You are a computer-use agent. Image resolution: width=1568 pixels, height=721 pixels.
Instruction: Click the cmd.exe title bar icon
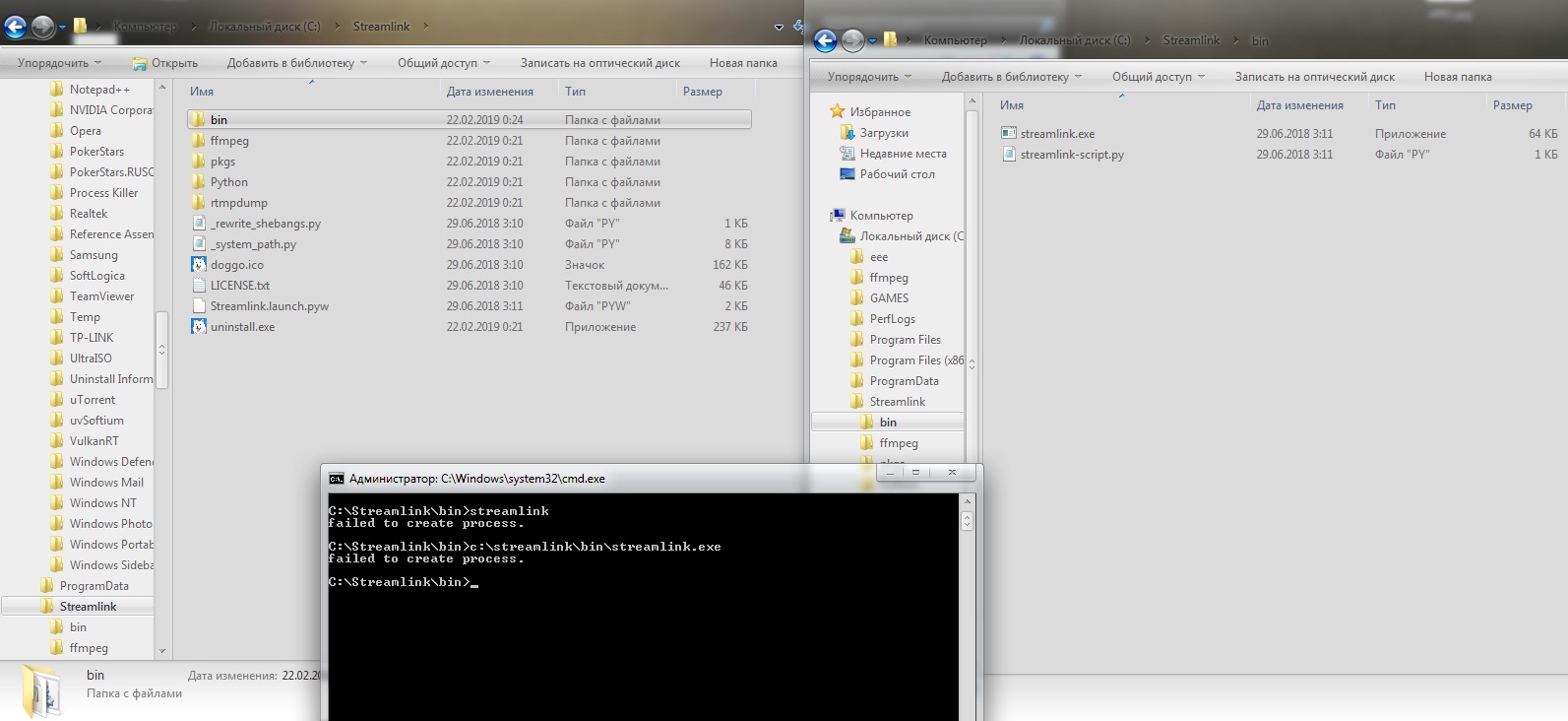point(337,479)
